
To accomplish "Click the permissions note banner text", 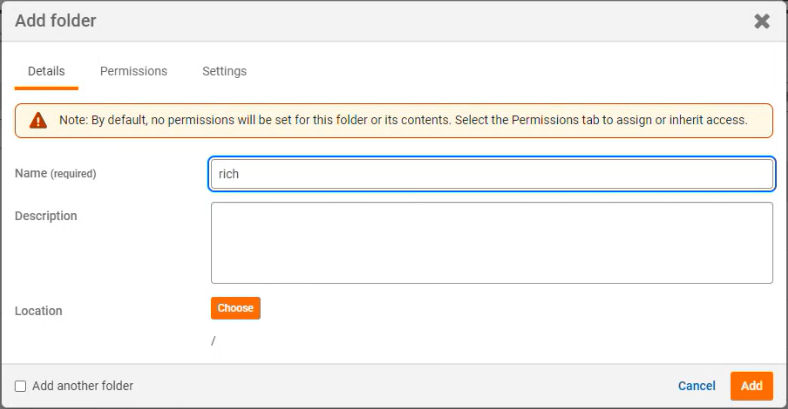I will click(403, 120).
